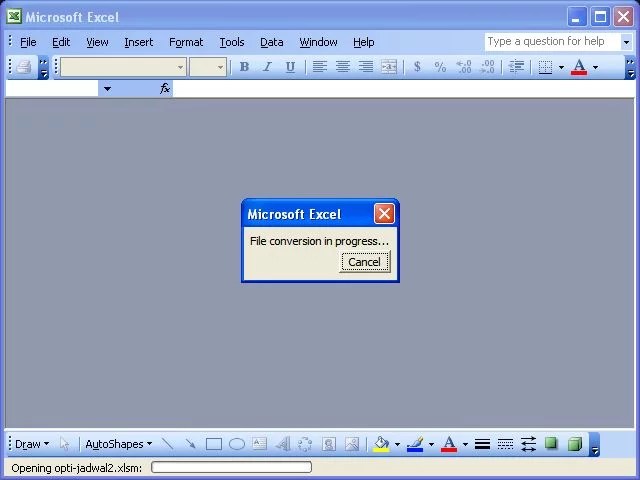
Task: Cancel the file conversion
Action: tap(364, 262)
